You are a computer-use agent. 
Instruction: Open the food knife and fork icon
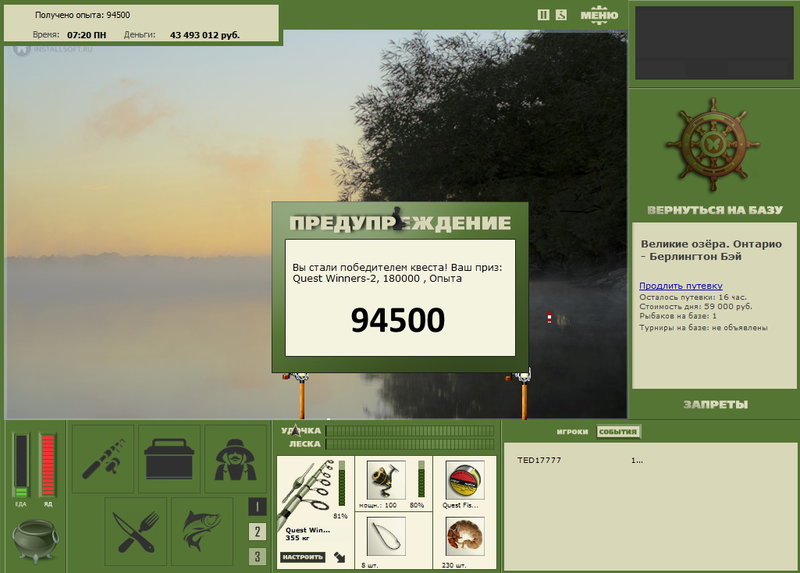coord(136,531)
